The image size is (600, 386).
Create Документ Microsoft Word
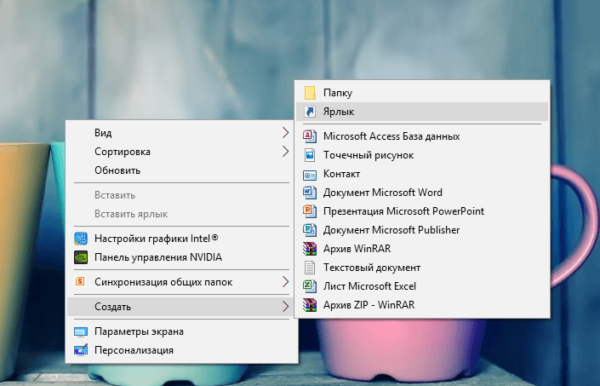tap(422, 192)
